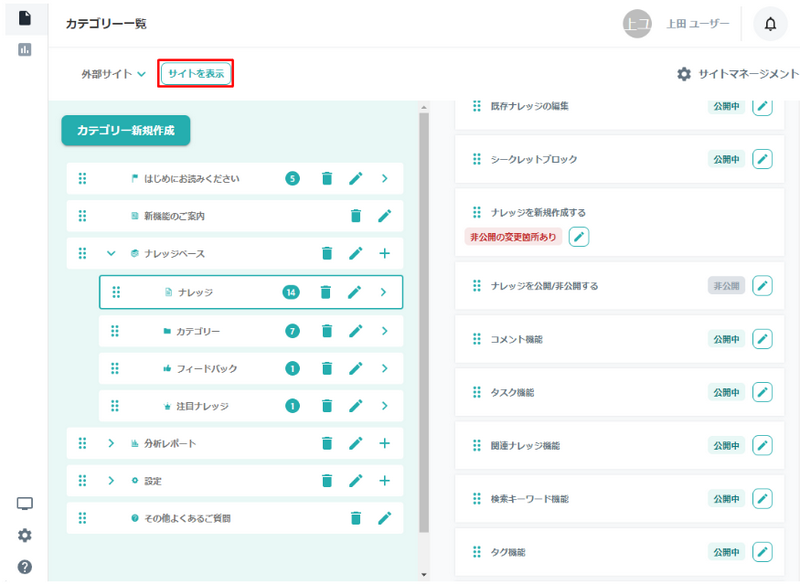Delete the はじめにお読みください category

327,179
